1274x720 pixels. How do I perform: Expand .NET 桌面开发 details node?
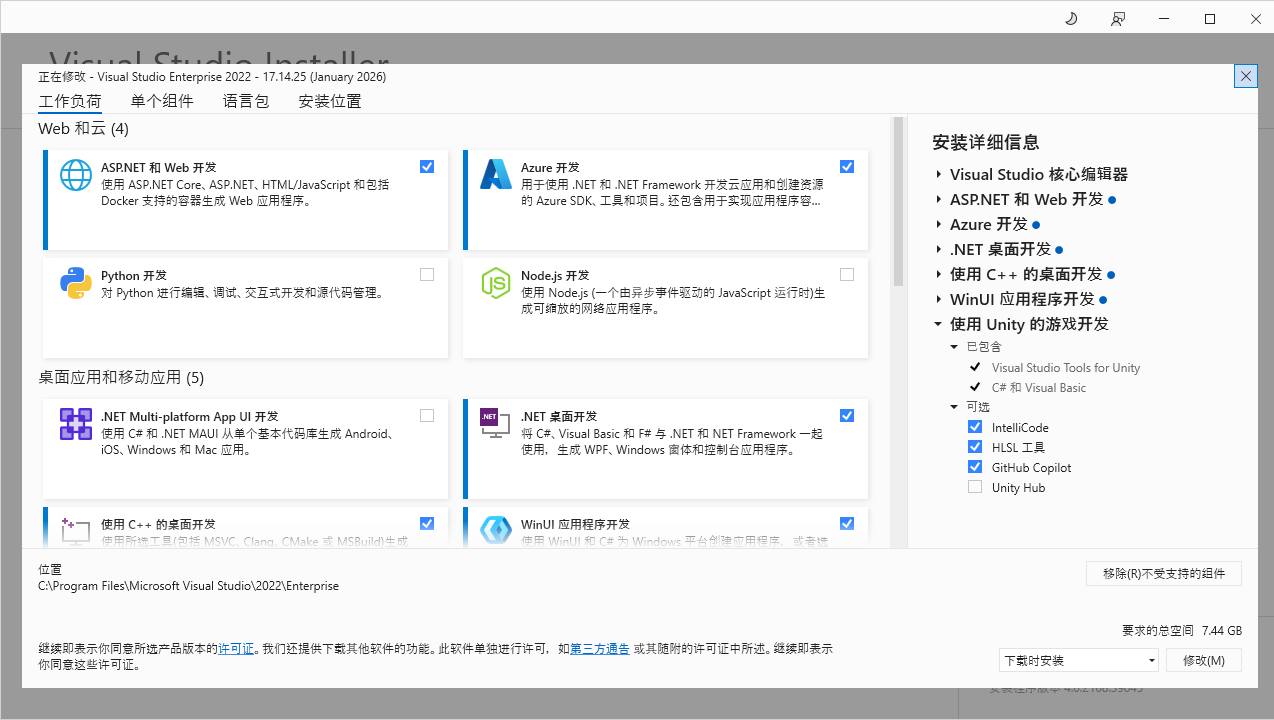tap(939, 249)
